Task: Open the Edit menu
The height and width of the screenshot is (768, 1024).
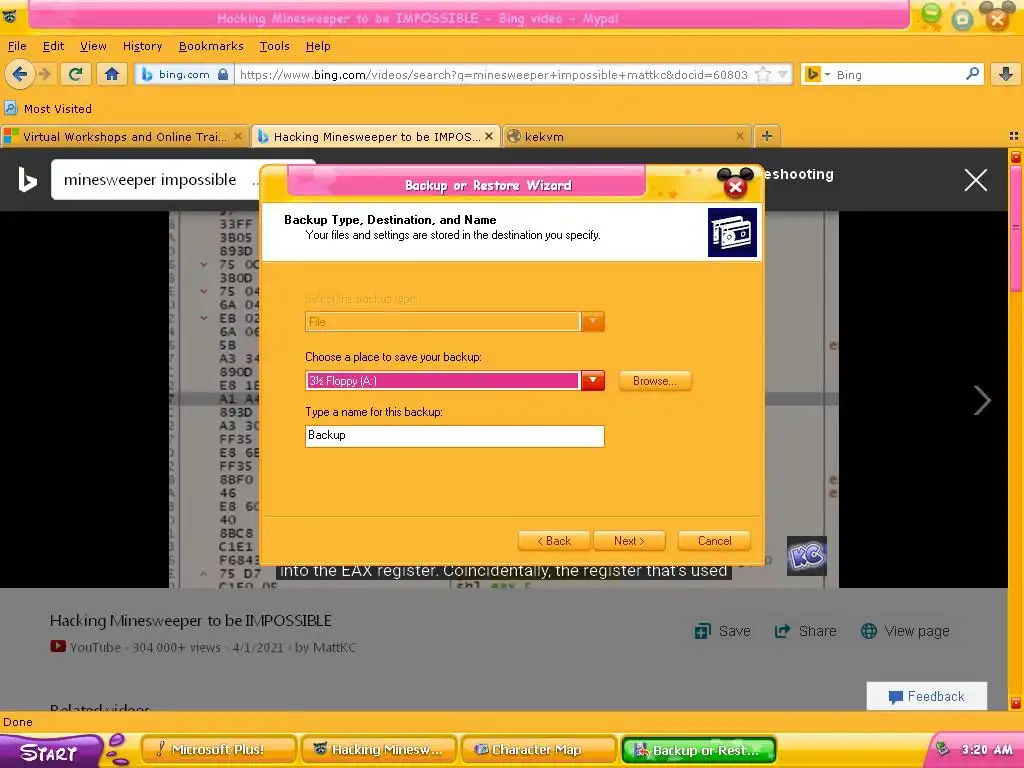Action: point(53,46)
